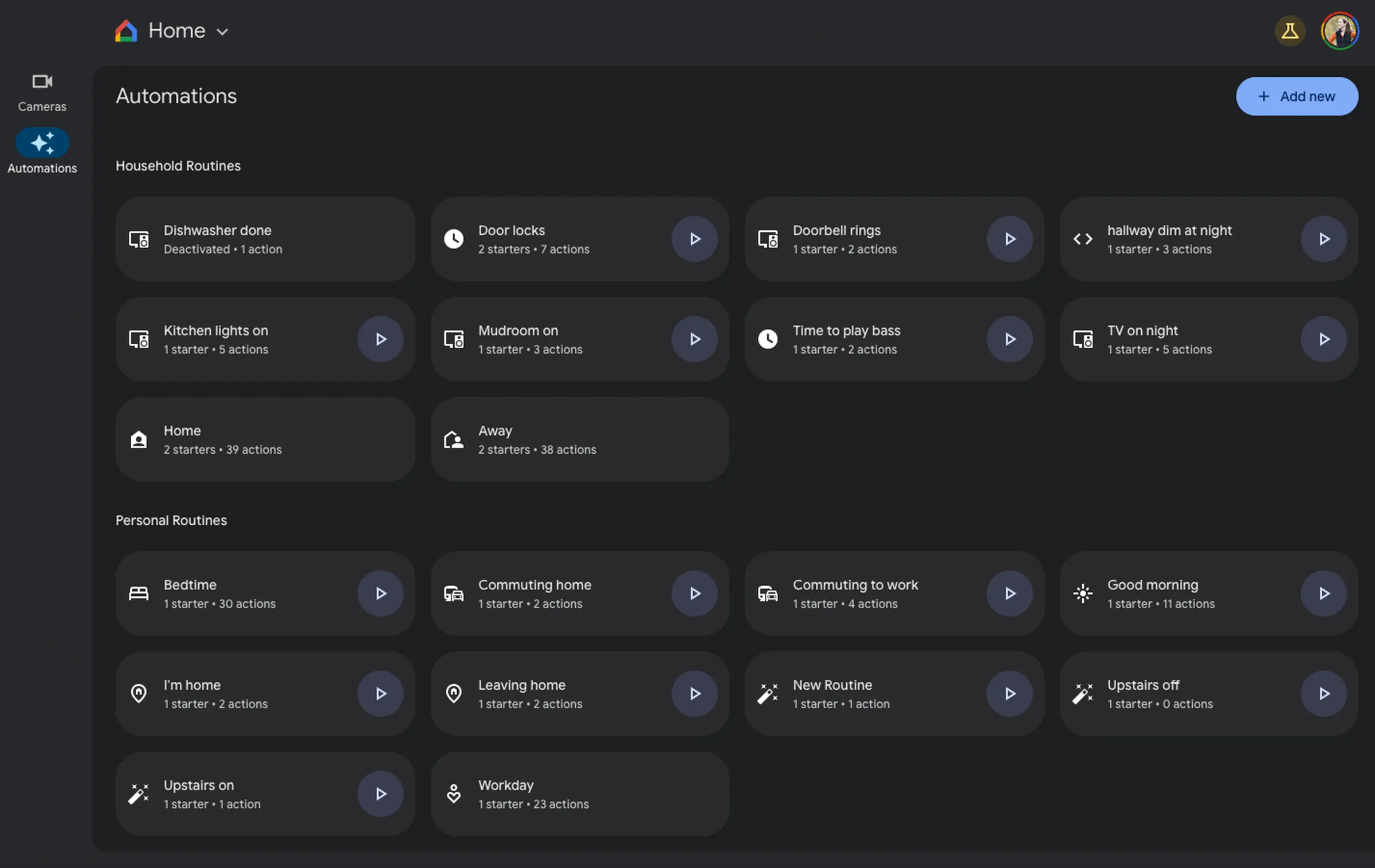Select the Automations sidebar icon
Image resolution: width=1375 pixels, height=868 pixels.
(42, 143)
